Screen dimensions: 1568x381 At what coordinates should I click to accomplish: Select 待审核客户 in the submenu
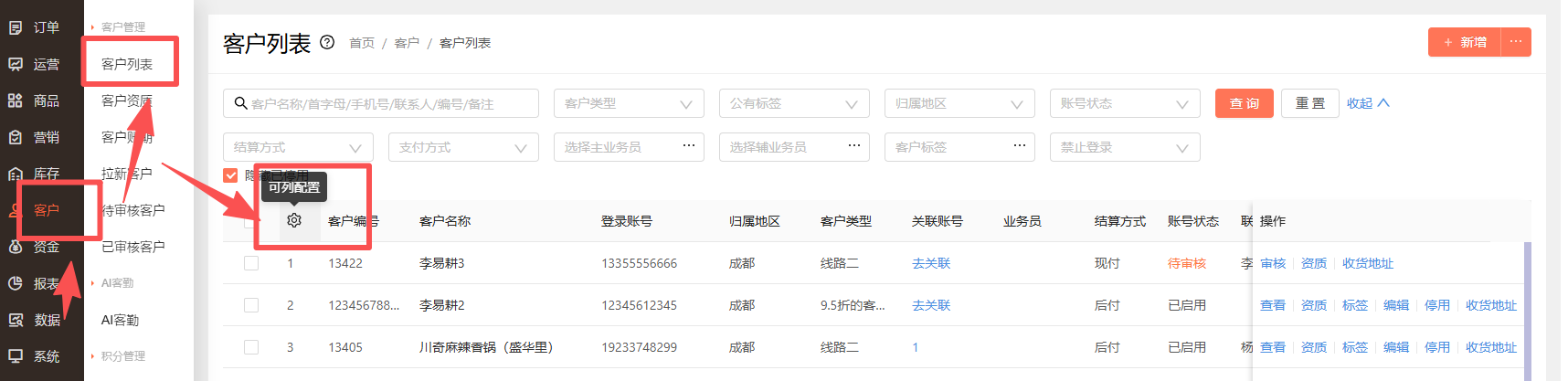[x=133, y=210]
